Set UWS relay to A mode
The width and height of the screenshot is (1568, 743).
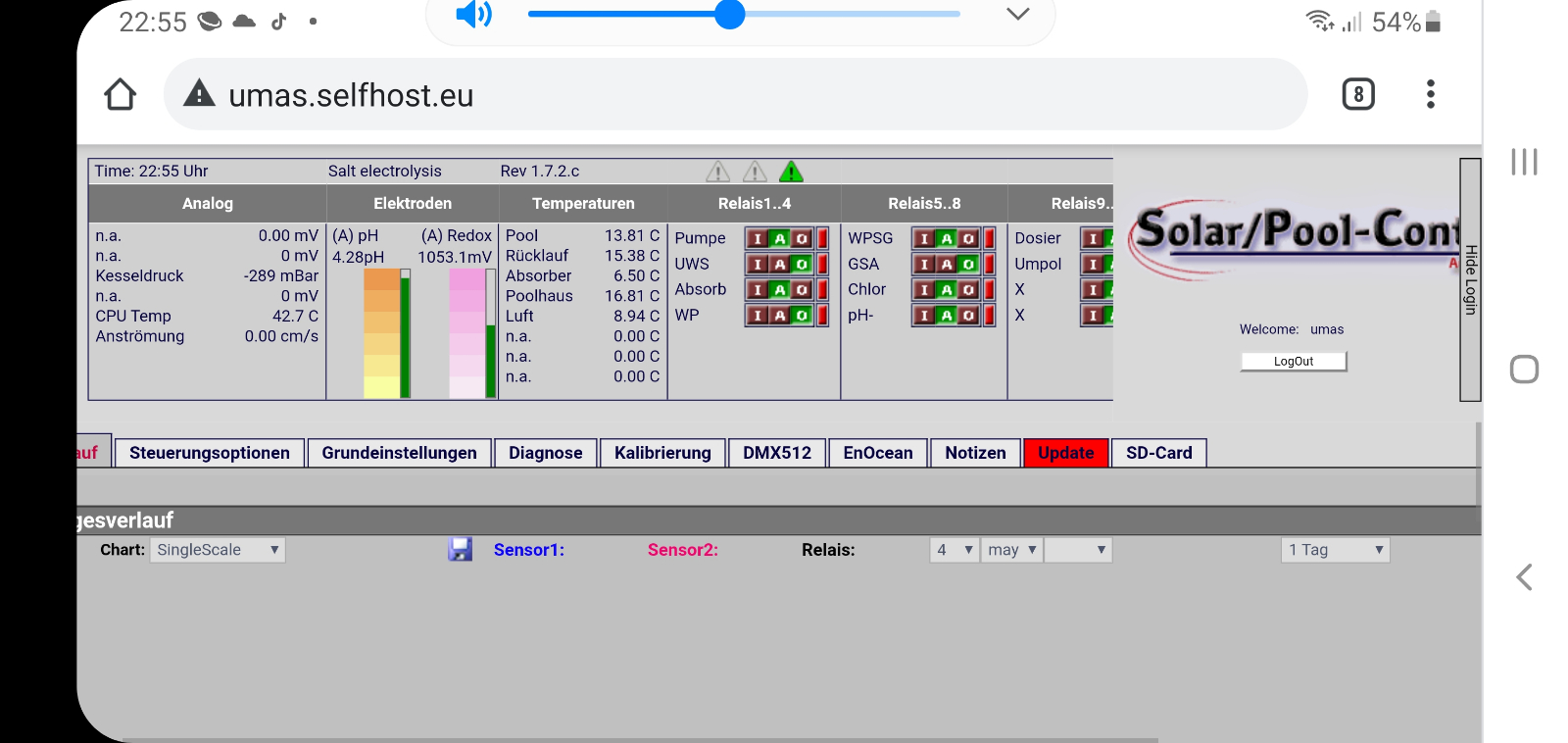point(780,264)
